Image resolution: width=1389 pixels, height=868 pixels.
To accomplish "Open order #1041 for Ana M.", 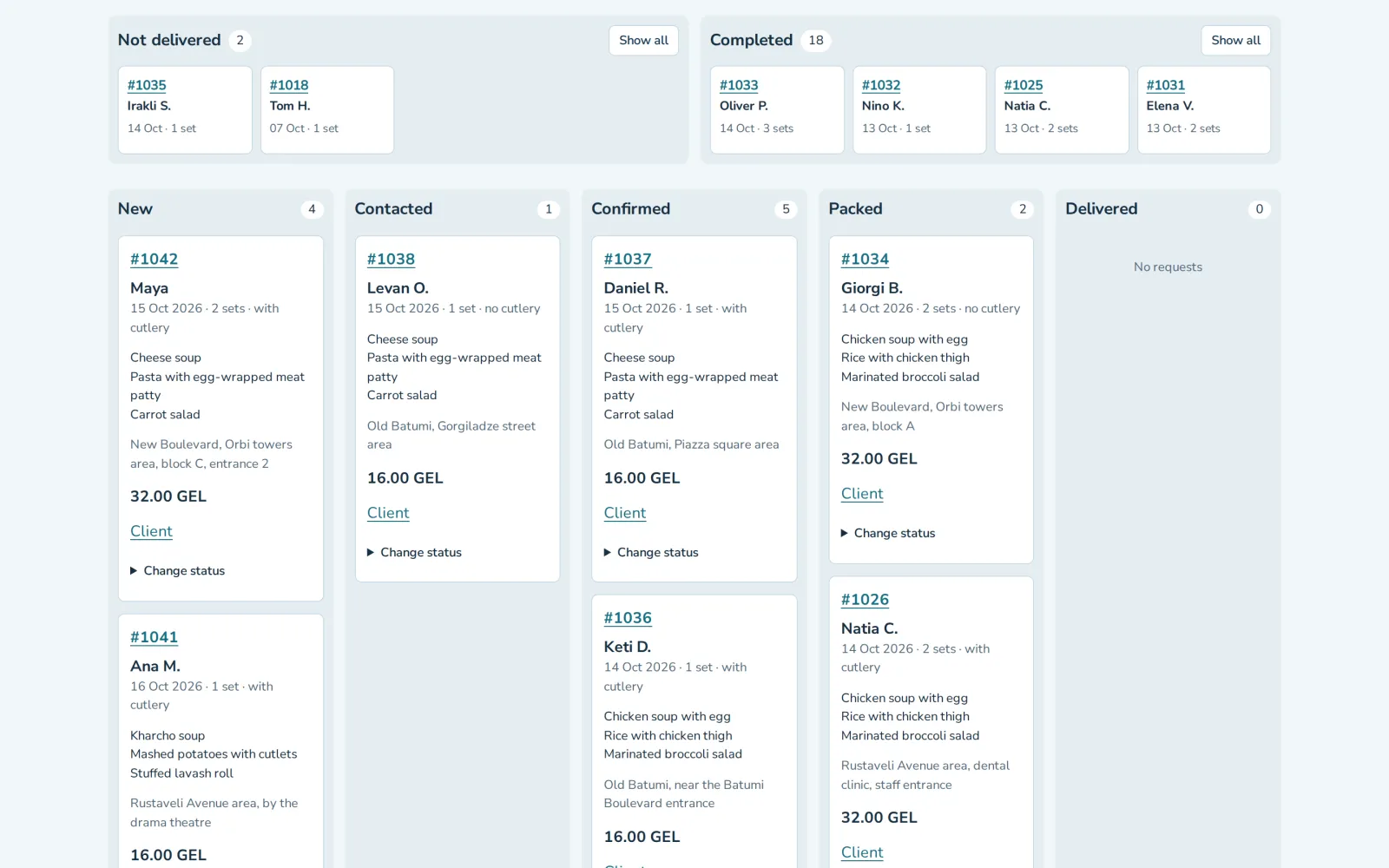I will tap(154, 637).
